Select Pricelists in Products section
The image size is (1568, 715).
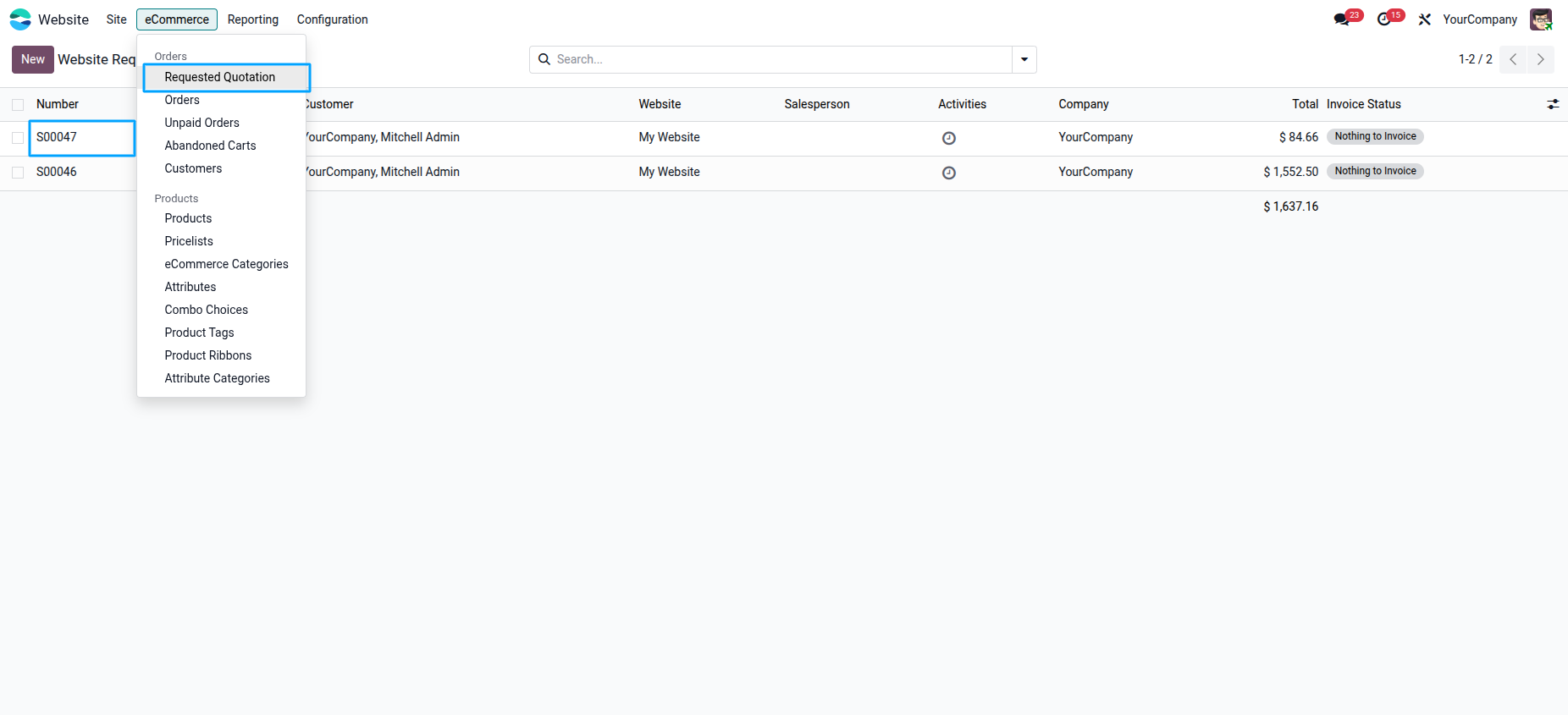click(x=189, y=241)
